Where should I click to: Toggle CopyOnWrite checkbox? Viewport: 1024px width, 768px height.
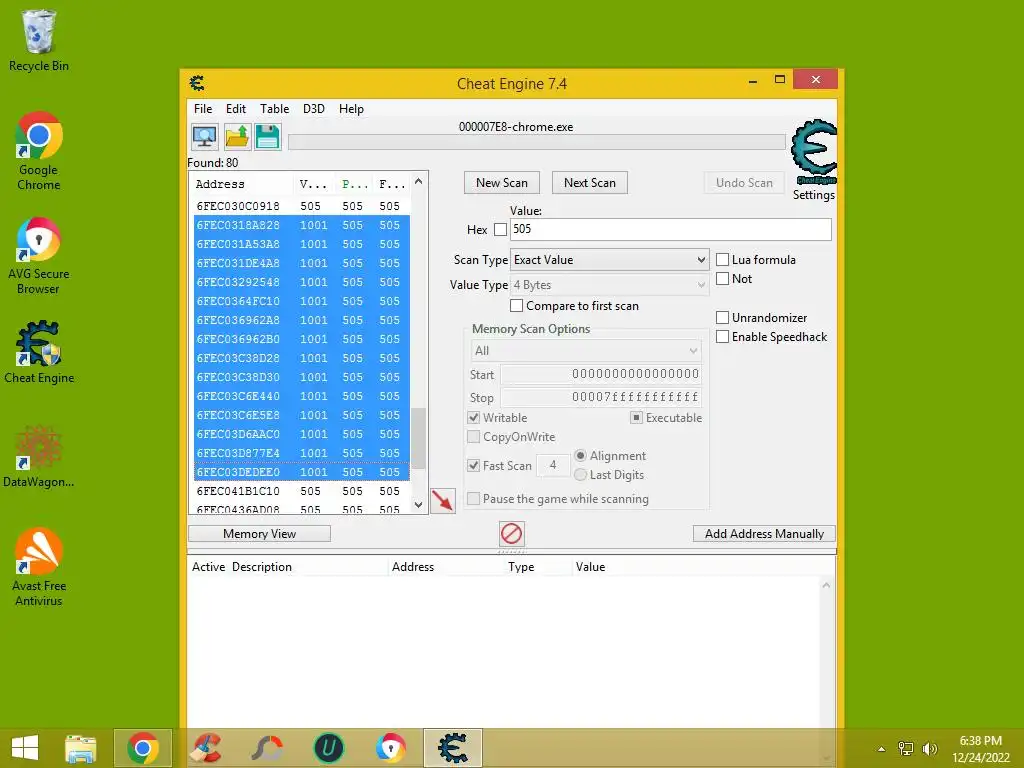(473, 436)
